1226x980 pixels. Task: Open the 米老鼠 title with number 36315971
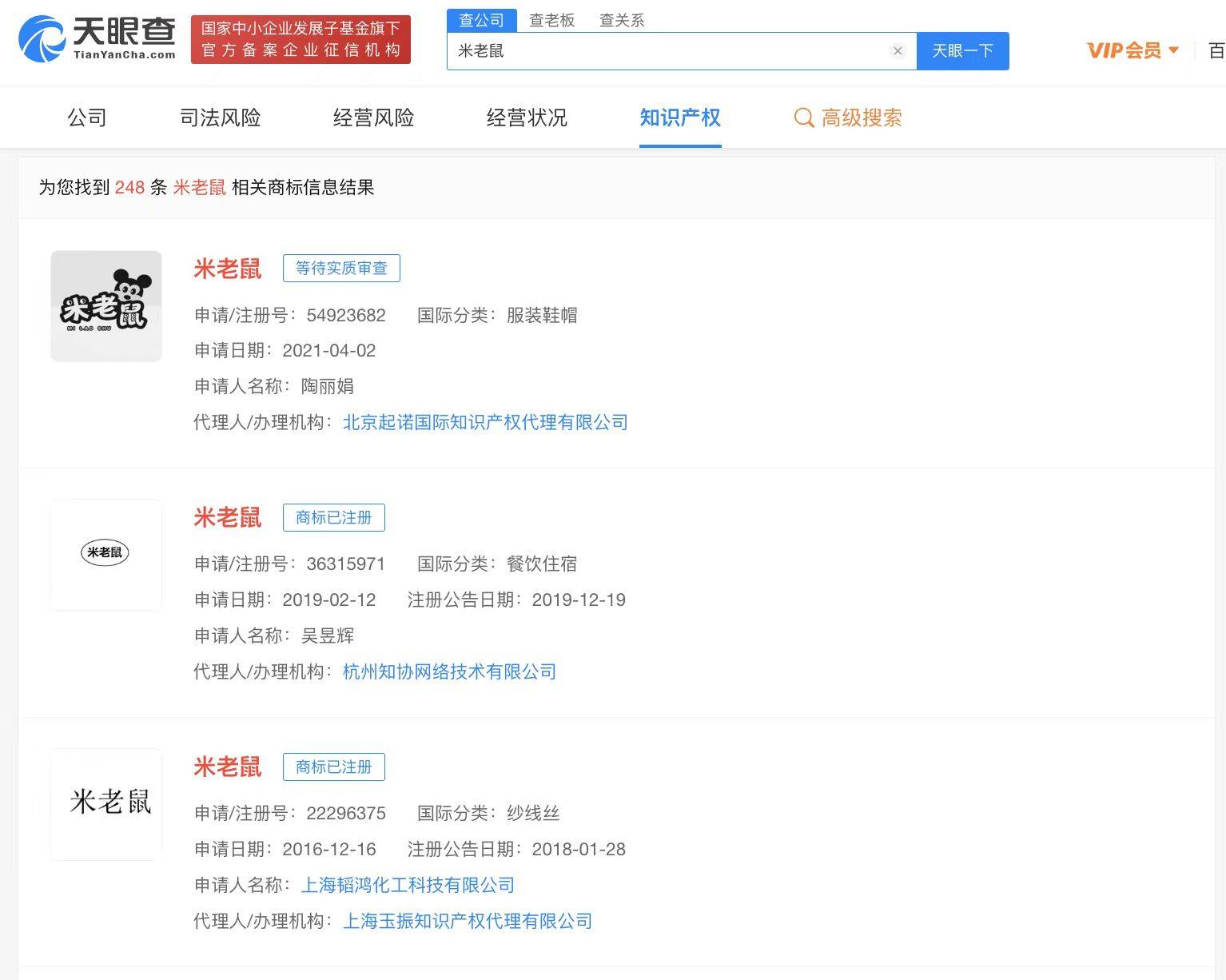228,518
